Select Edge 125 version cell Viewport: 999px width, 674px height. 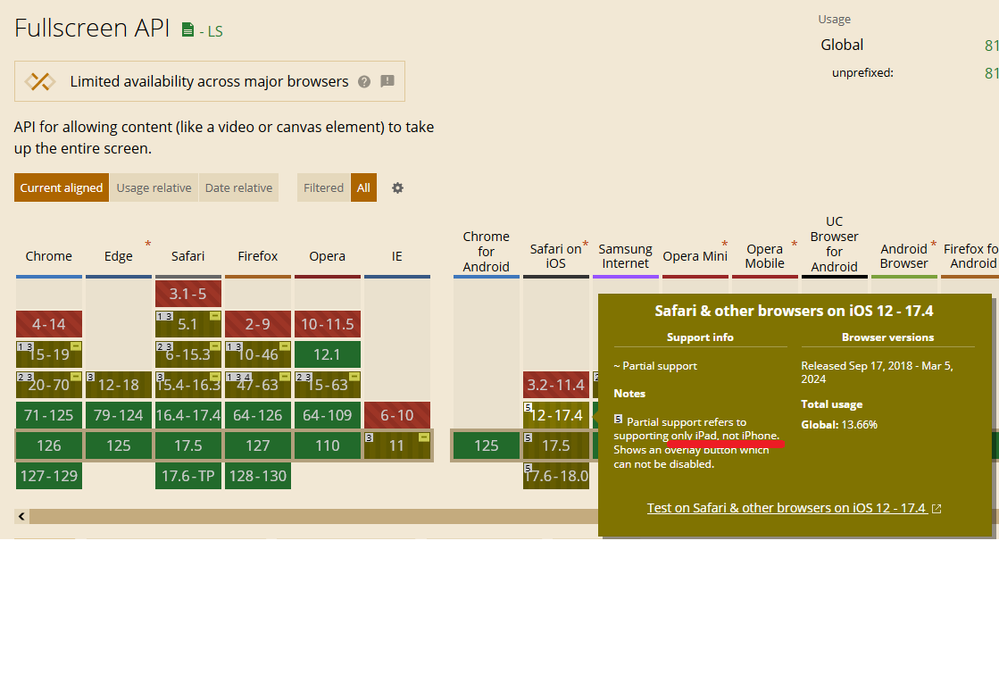click(119, 445)
